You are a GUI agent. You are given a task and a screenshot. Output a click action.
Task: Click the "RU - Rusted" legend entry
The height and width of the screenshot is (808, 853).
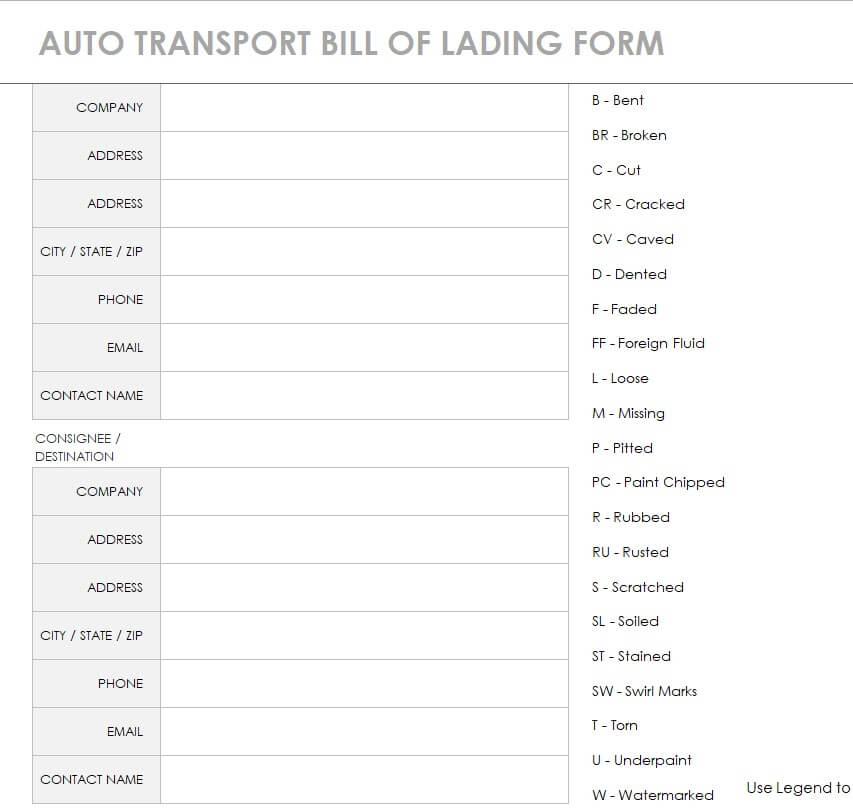[630, 552]
